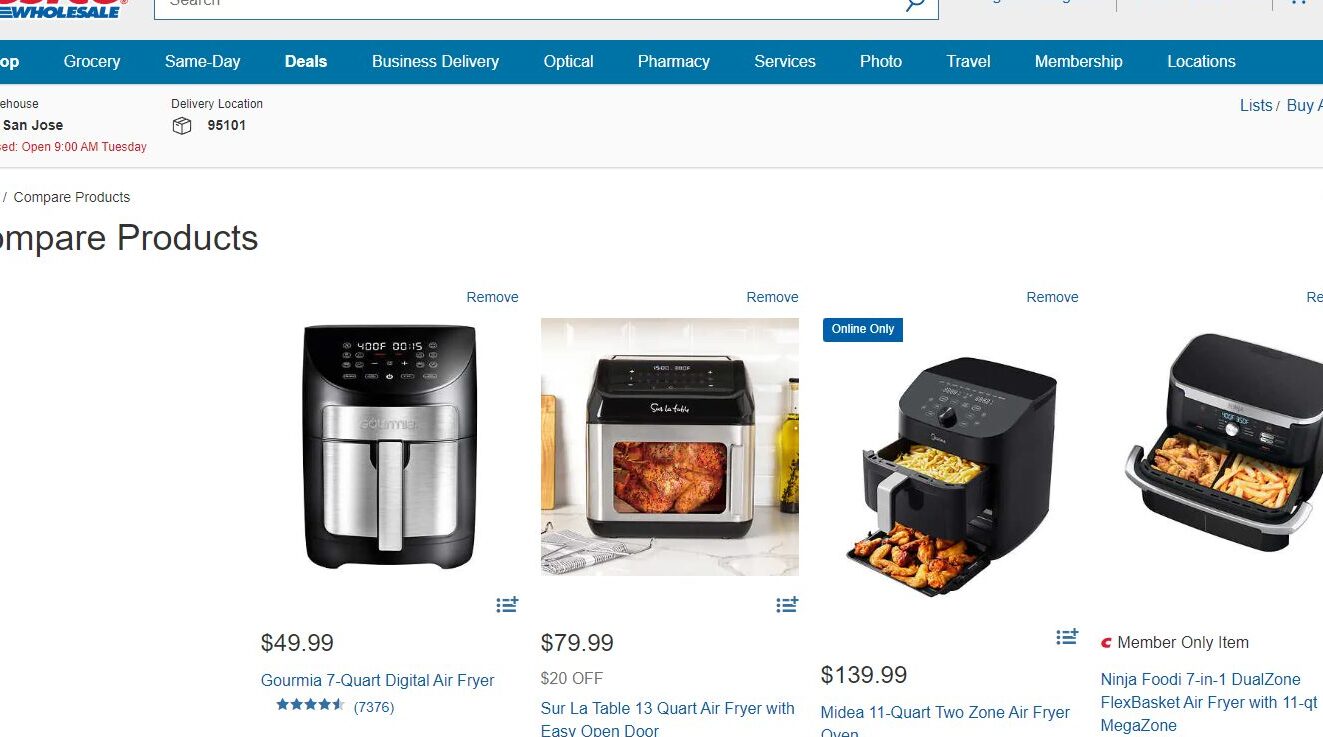Image resolution: width=1323 pixels, height=737 pixels.
Task: Remove Sur La Table fryer from comparison
Action: point(772,297)
